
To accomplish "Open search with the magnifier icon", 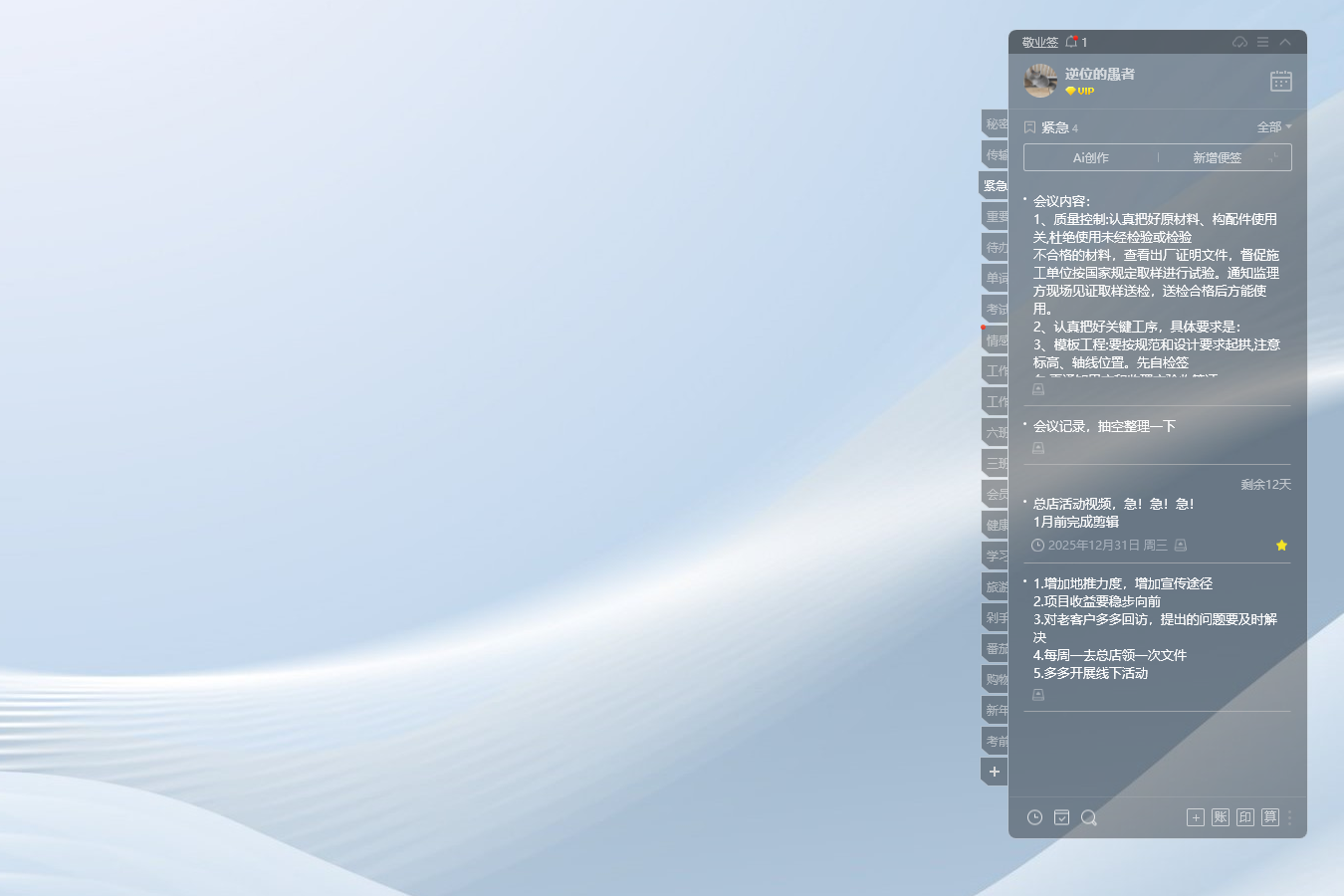I will 1089,817.
